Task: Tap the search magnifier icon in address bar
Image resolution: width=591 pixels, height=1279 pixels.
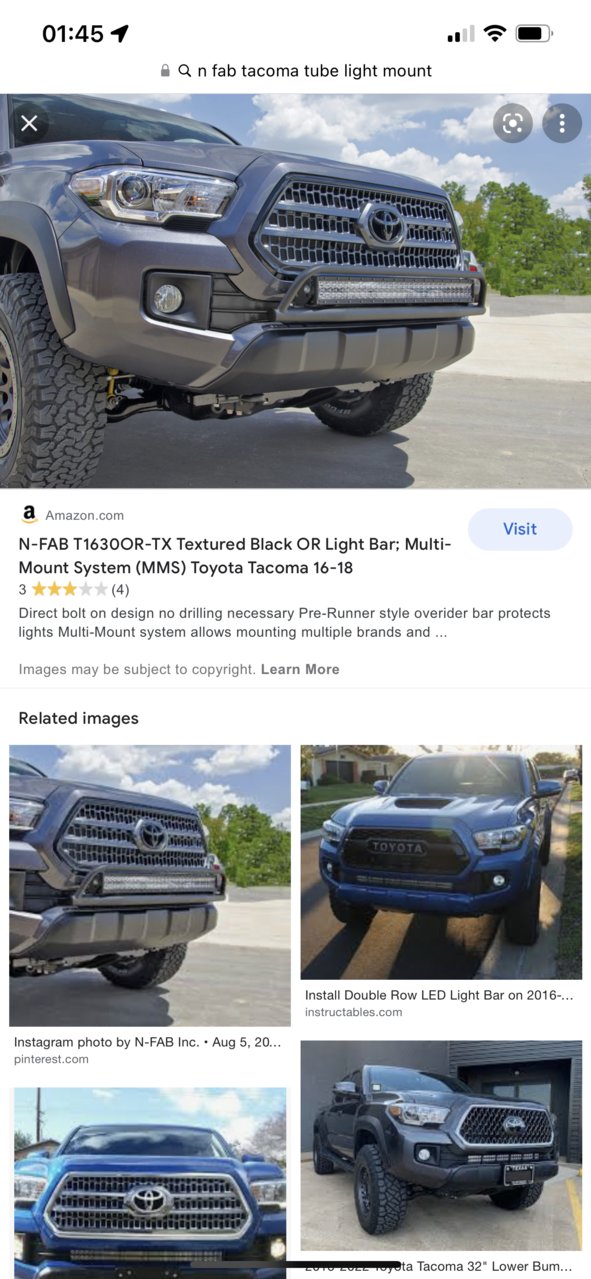Action: pyautogui.click(x=185, y=71)
